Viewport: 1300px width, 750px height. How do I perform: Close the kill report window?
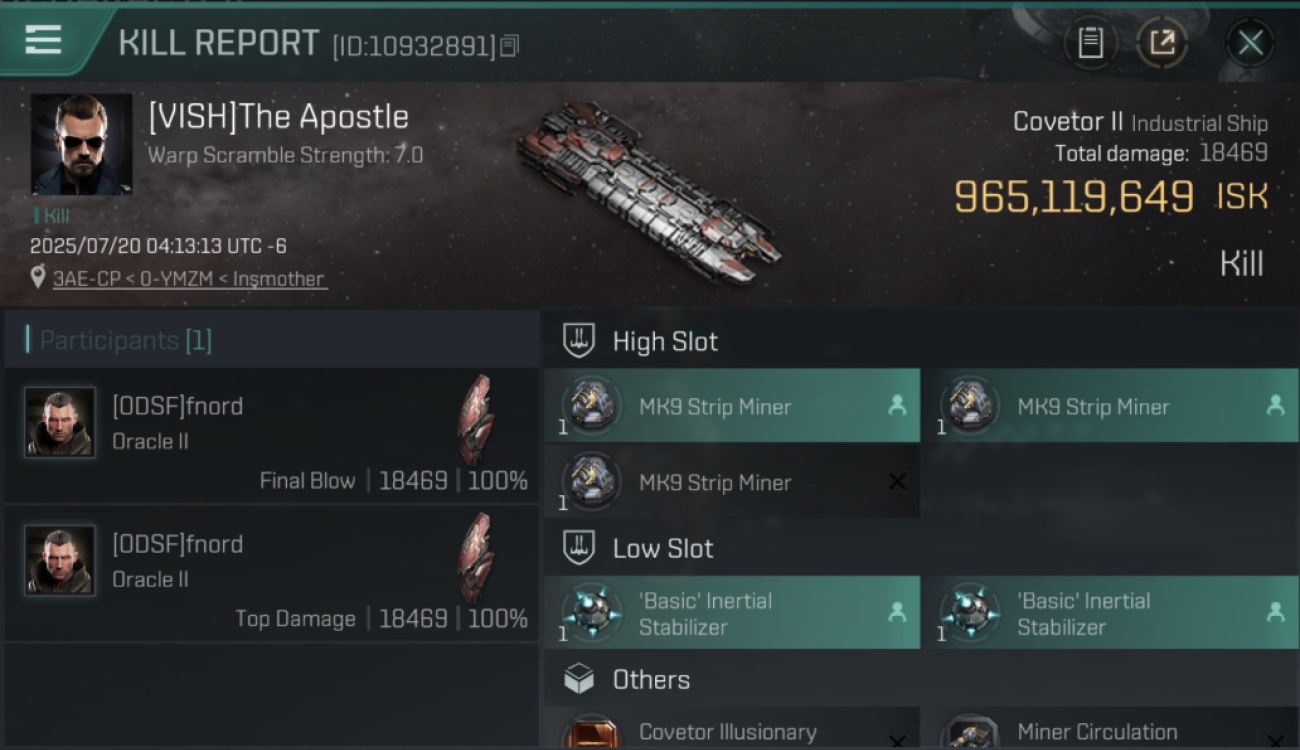coord(1250,43)
